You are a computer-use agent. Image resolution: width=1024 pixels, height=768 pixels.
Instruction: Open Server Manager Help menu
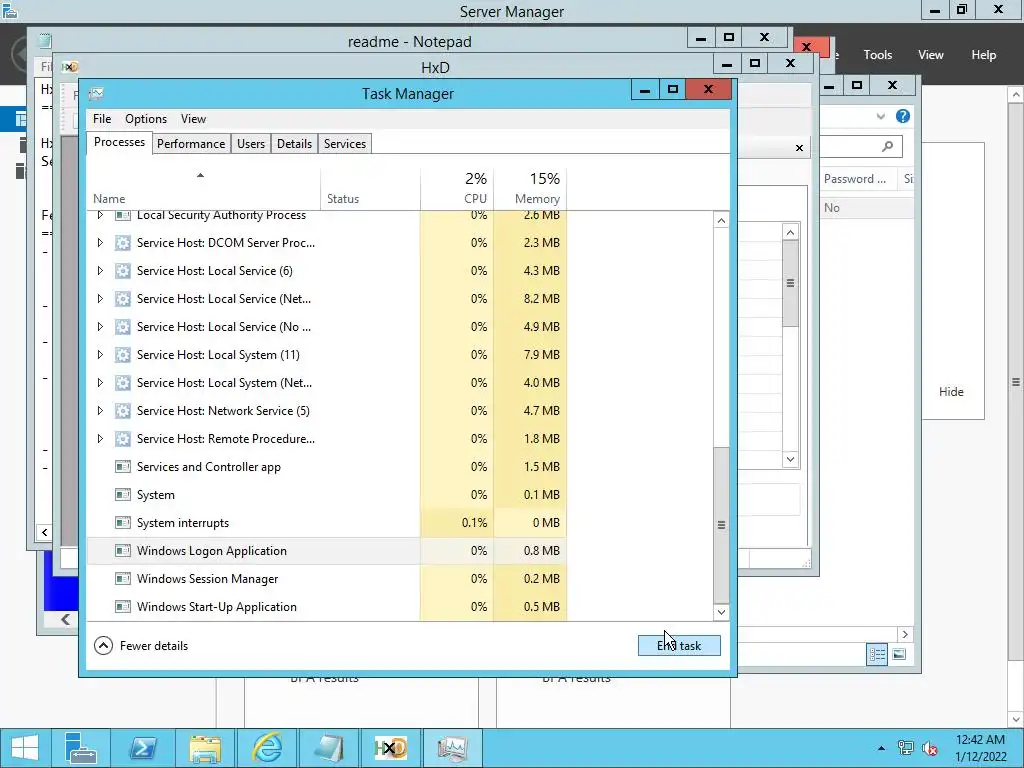click(x=983, y=55)
